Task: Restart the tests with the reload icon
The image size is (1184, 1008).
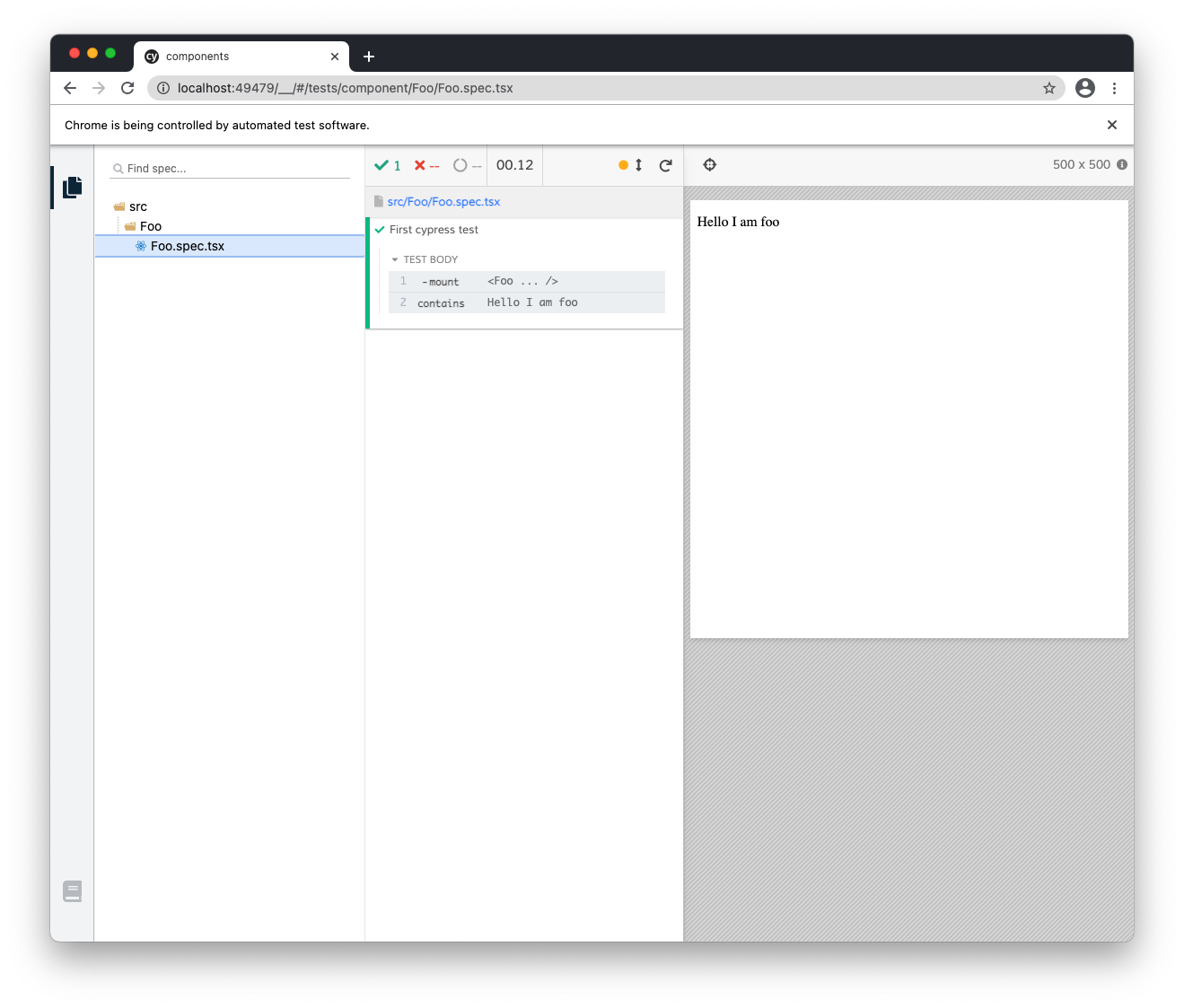Action: (x=665, y=165)
